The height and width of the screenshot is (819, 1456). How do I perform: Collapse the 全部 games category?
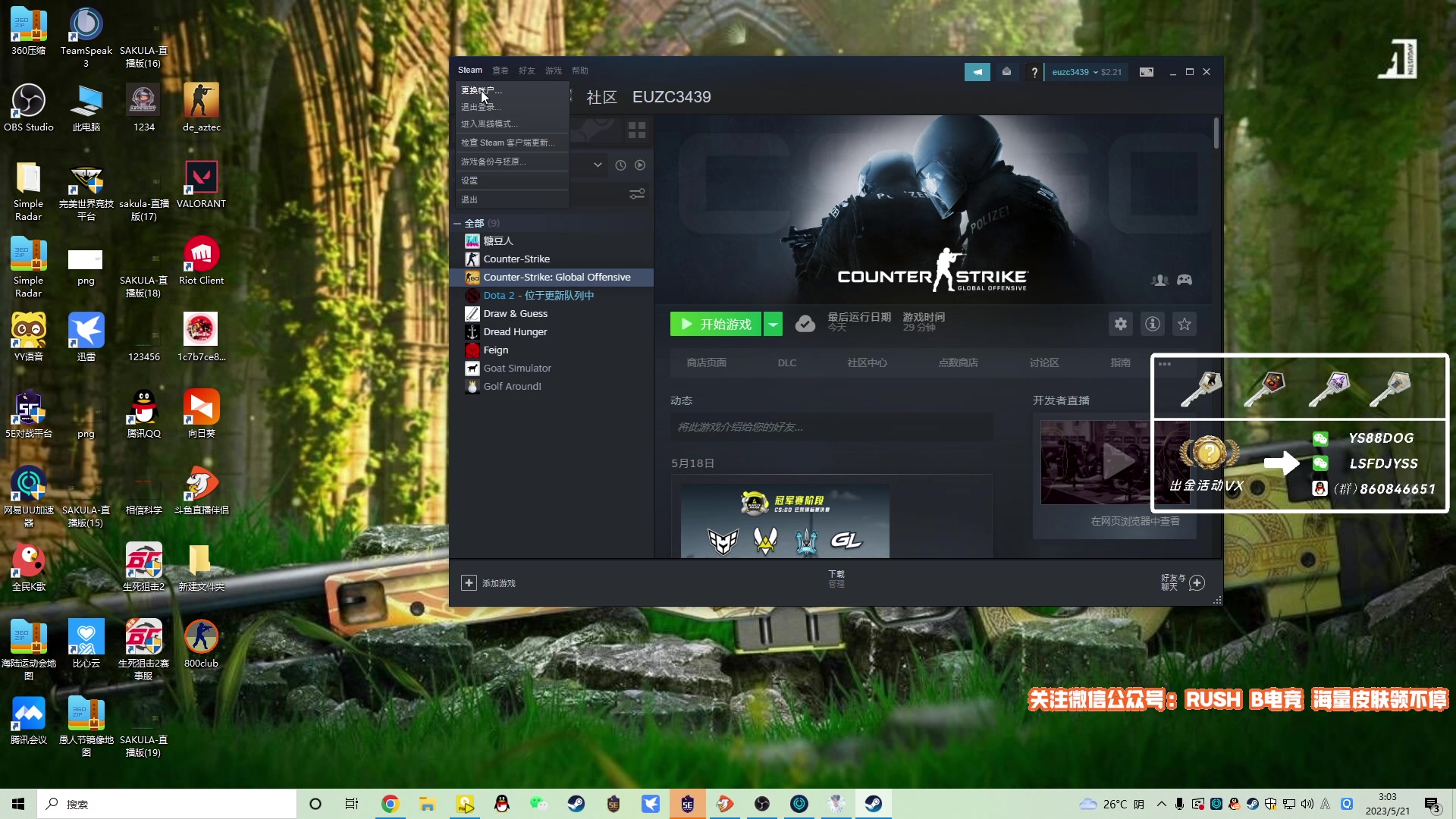point(457,224)
